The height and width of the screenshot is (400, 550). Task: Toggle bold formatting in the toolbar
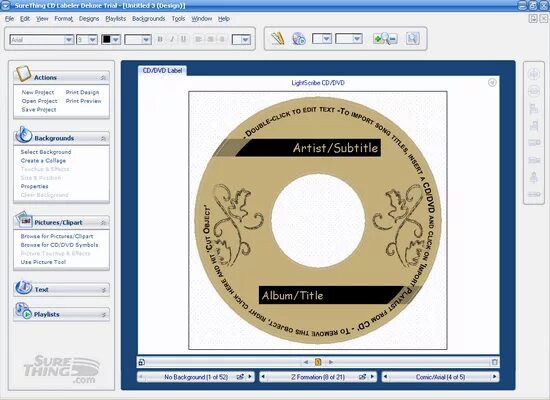[160, 39]
